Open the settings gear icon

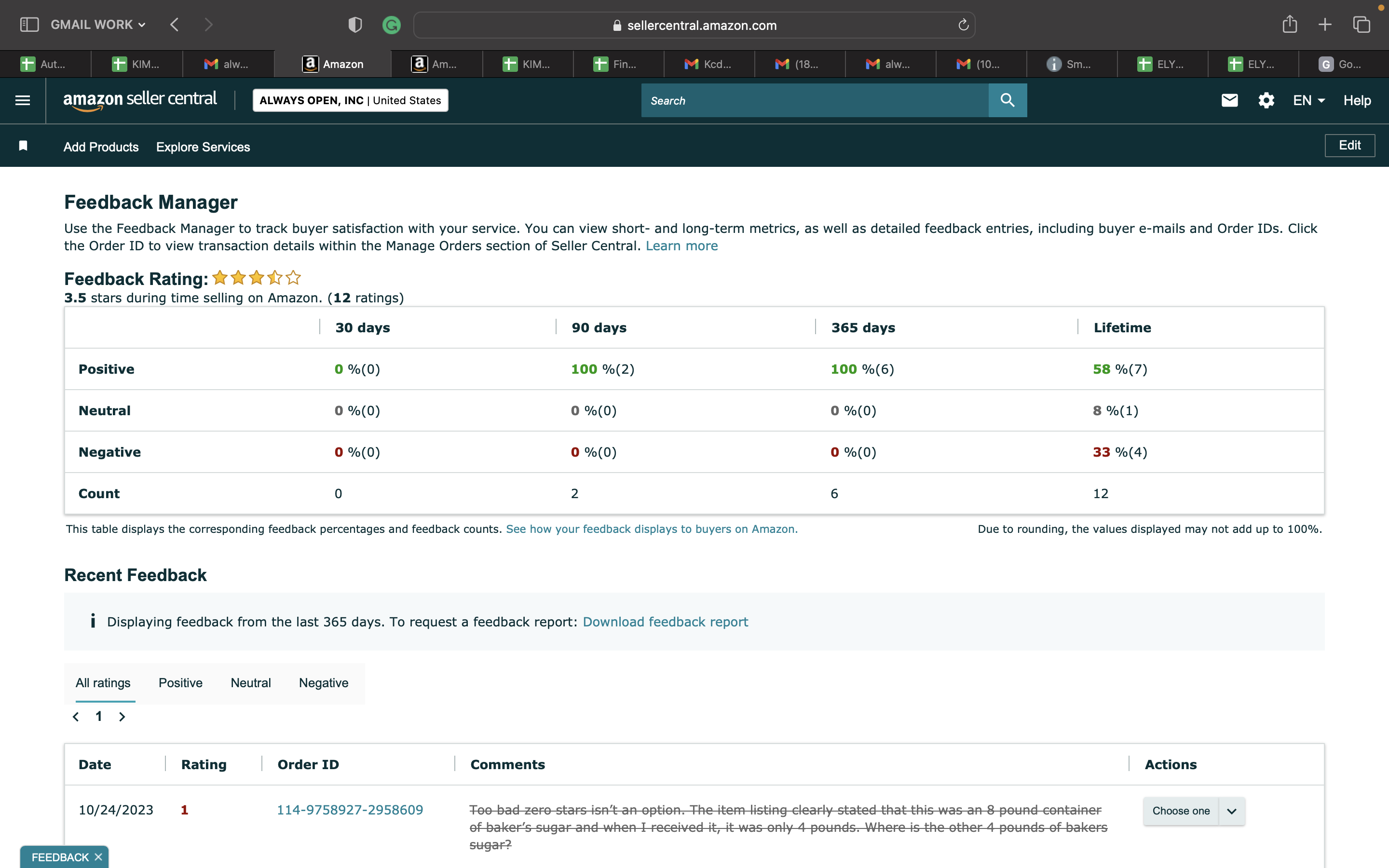pyautogui.click(x=1266, y=100)
